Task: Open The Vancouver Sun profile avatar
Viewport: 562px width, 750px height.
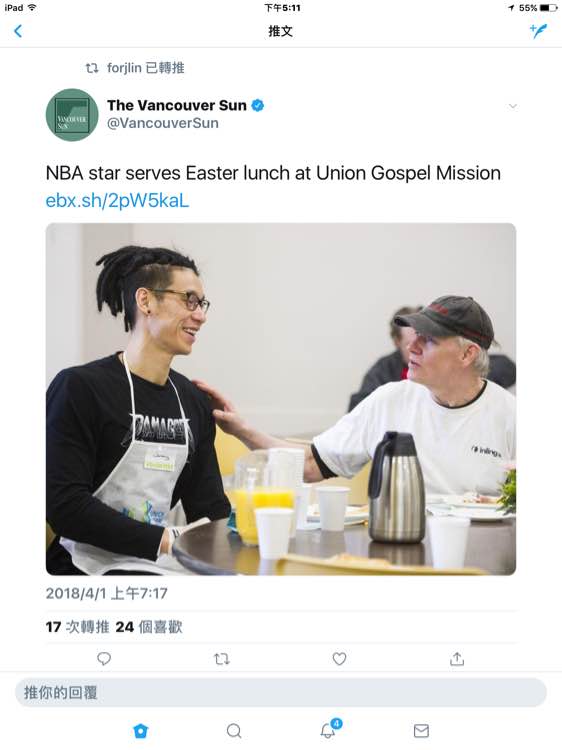Action: [x=72, y=115]
